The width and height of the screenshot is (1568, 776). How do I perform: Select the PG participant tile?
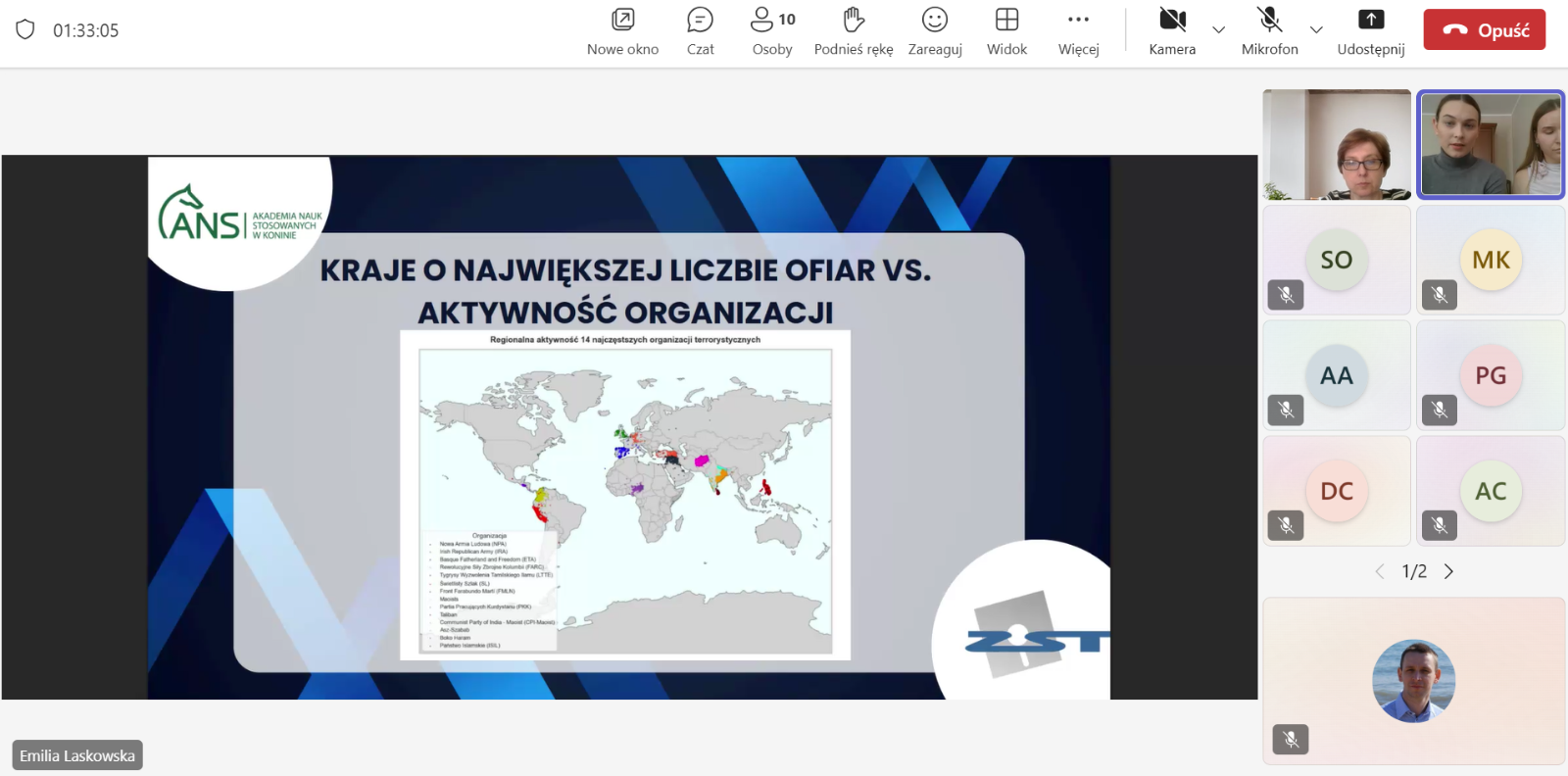pos(1491,375)
